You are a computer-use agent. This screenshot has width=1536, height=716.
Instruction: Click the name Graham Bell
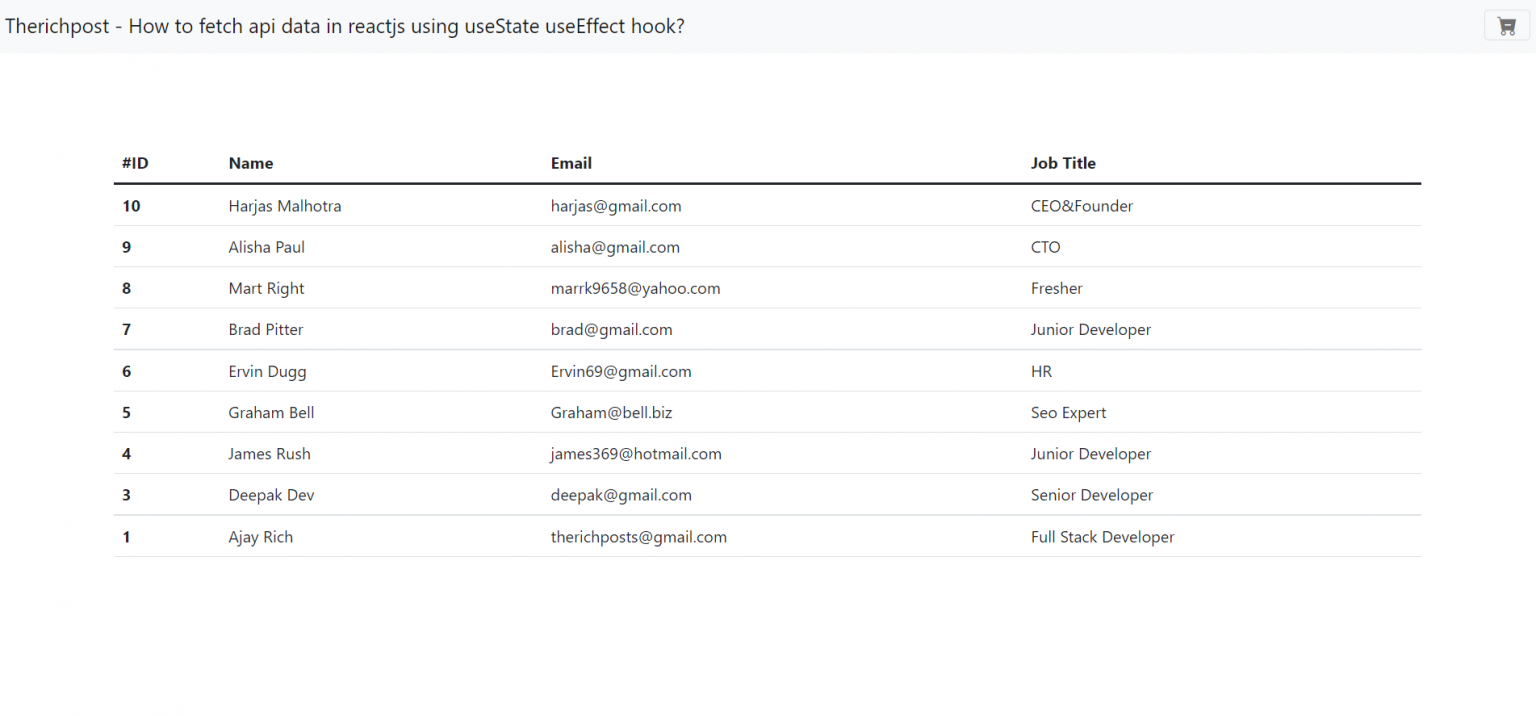[x=272, y=412]
